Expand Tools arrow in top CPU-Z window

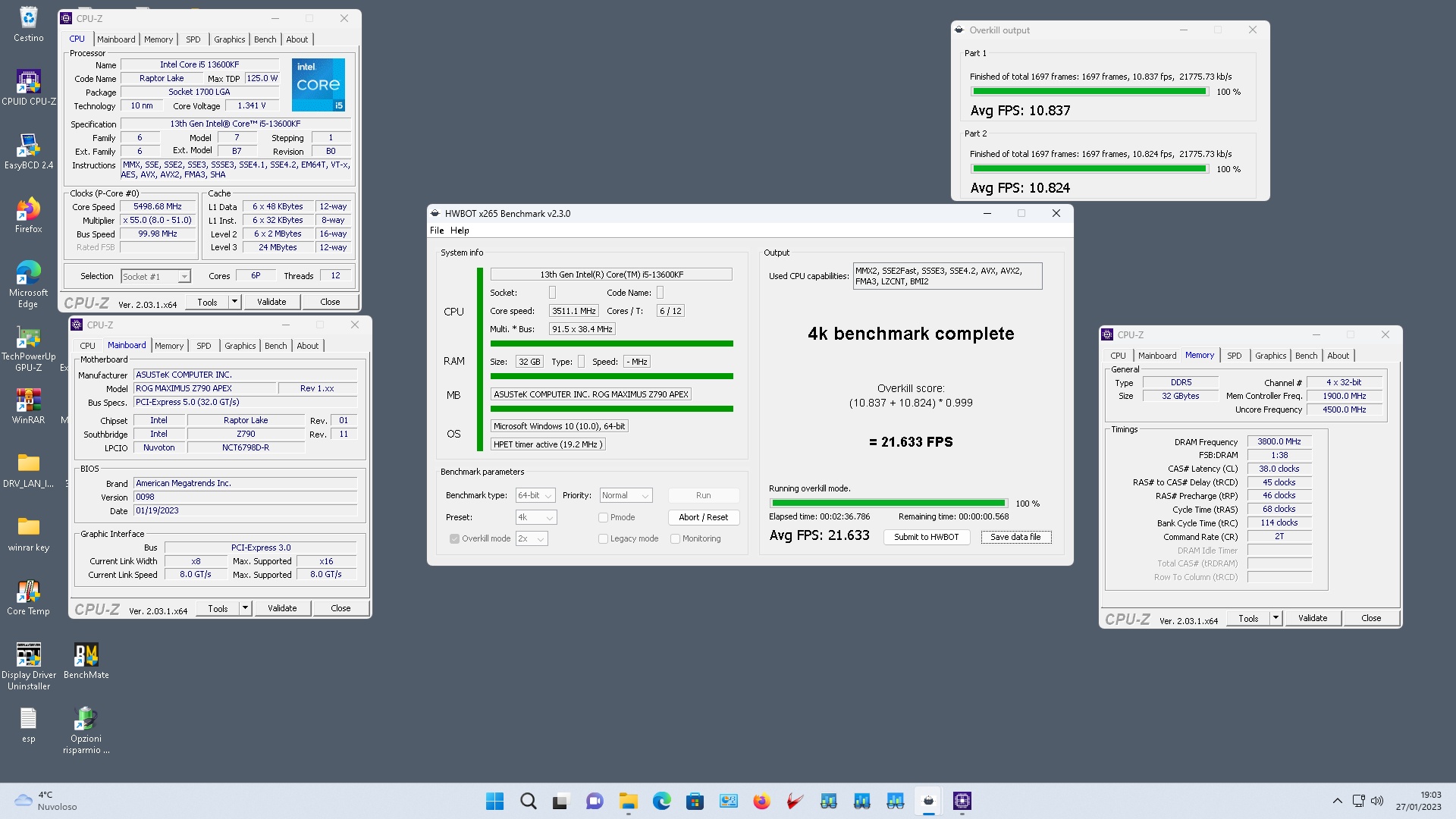point(234,302)
